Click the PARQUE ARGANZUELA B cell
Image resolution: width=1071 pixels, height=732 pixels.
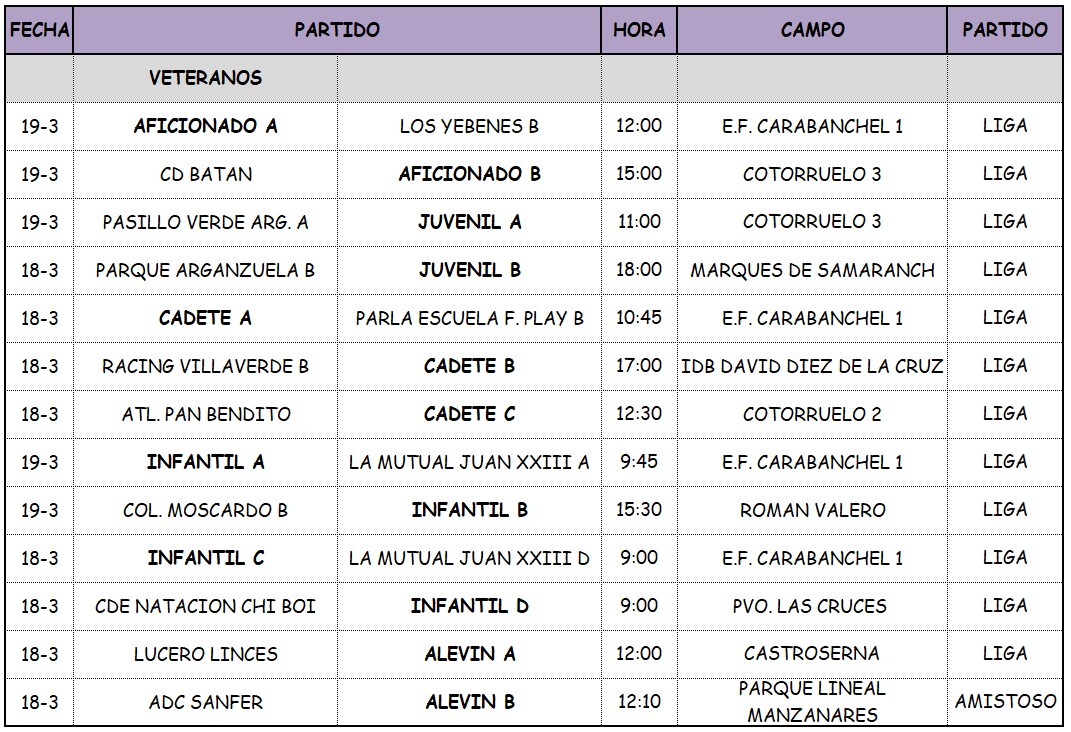pos(206,270)
